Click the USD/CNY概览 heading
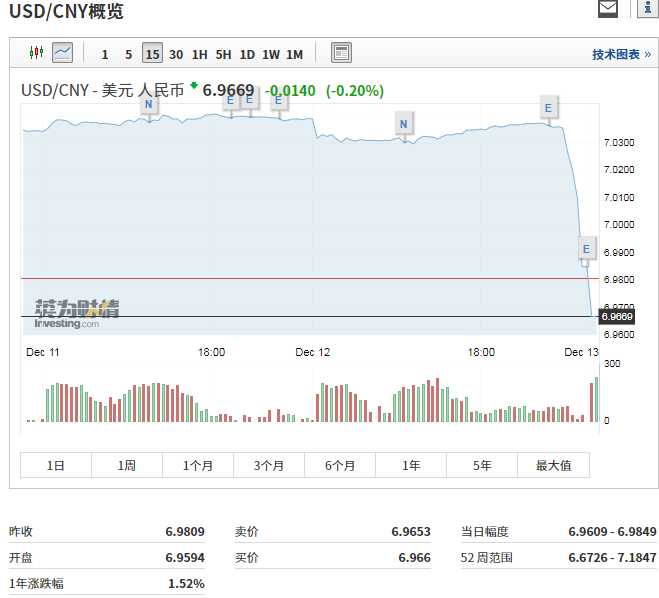This screenshot has width=659, height=598. [67, 12]
